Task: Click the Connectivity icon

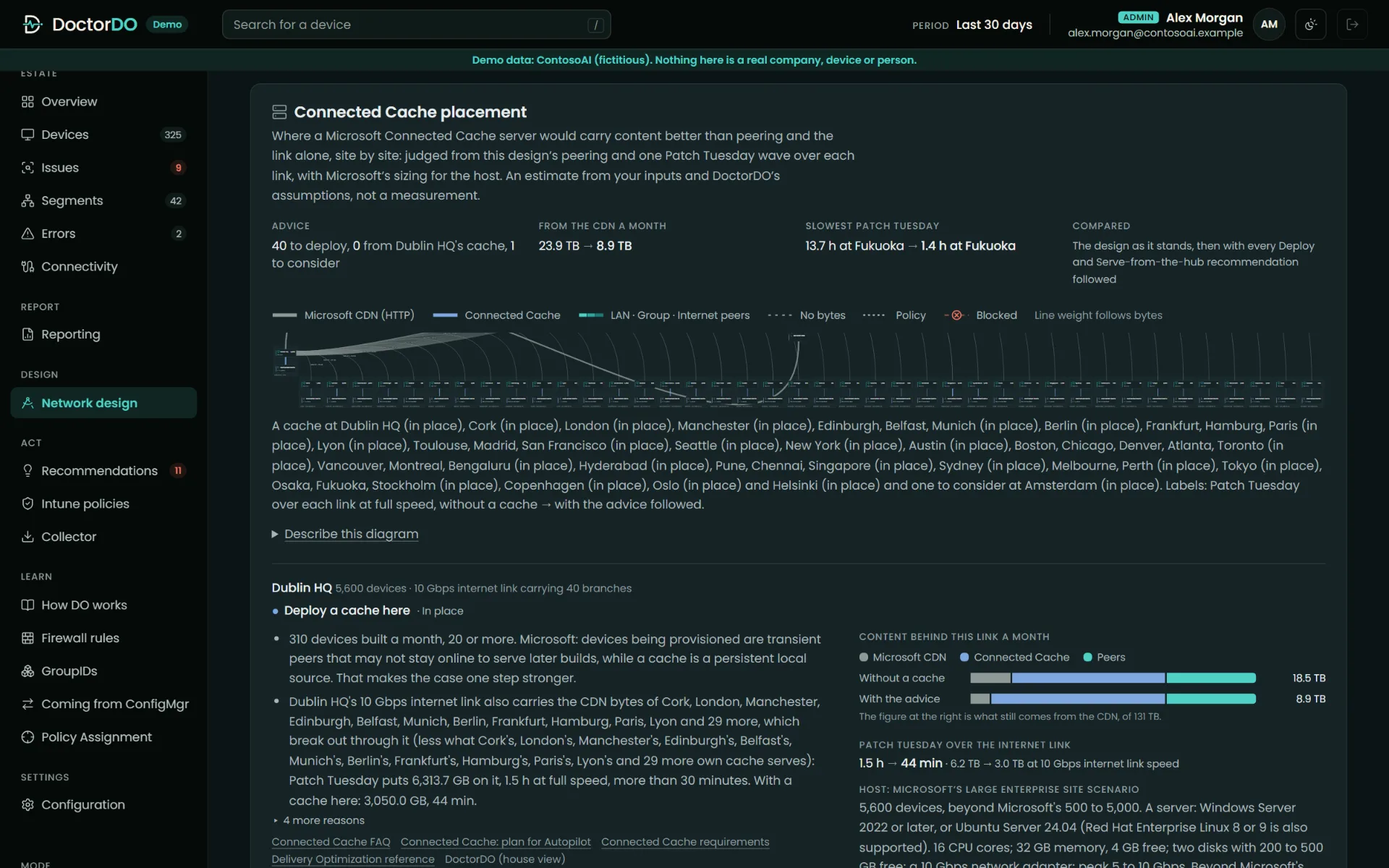Action: (27, 266)
